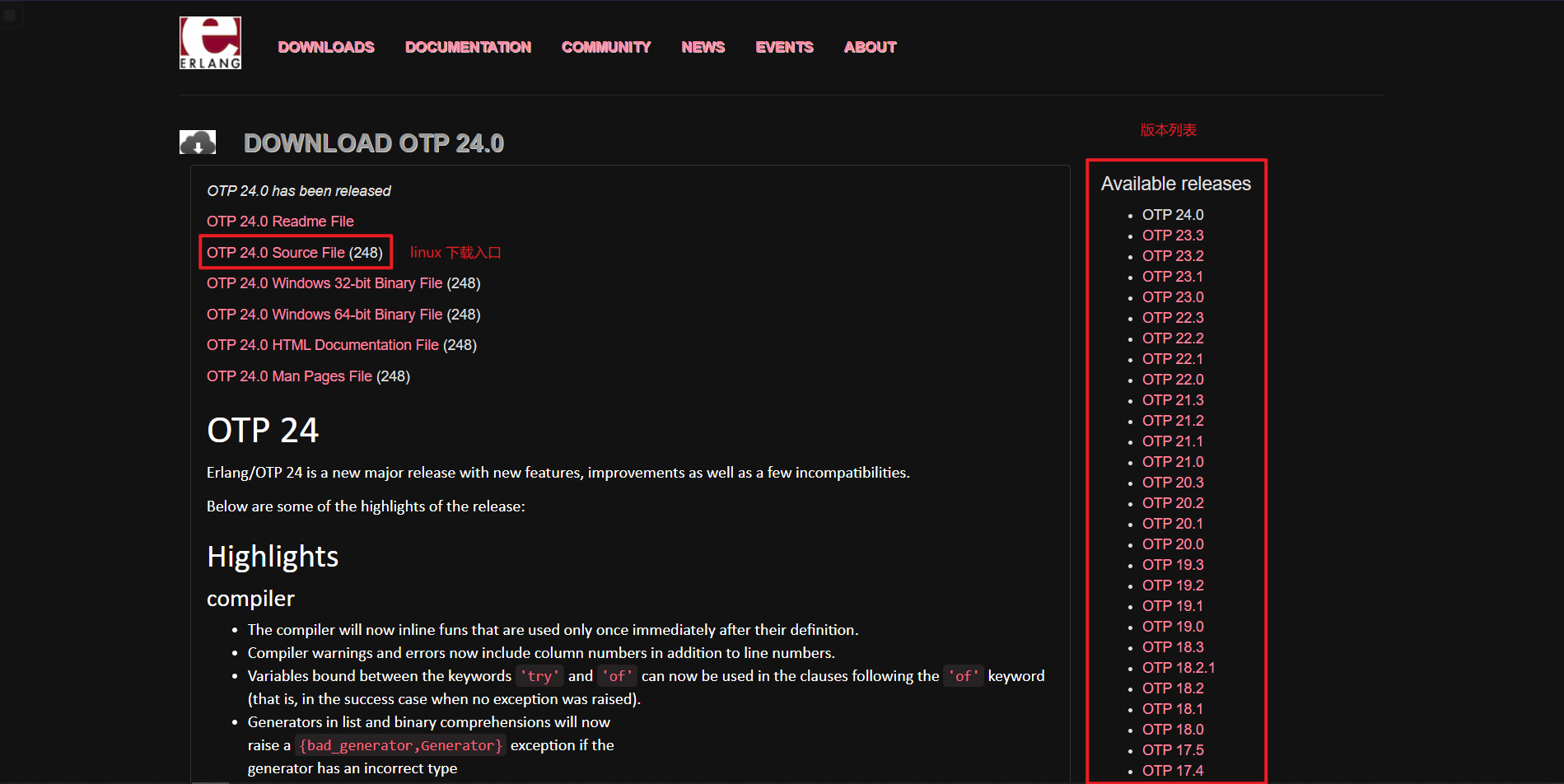Viewport: 1564px width, 784px height.
Task: Click the 'OTP 24' section heading
Action: 263,430
